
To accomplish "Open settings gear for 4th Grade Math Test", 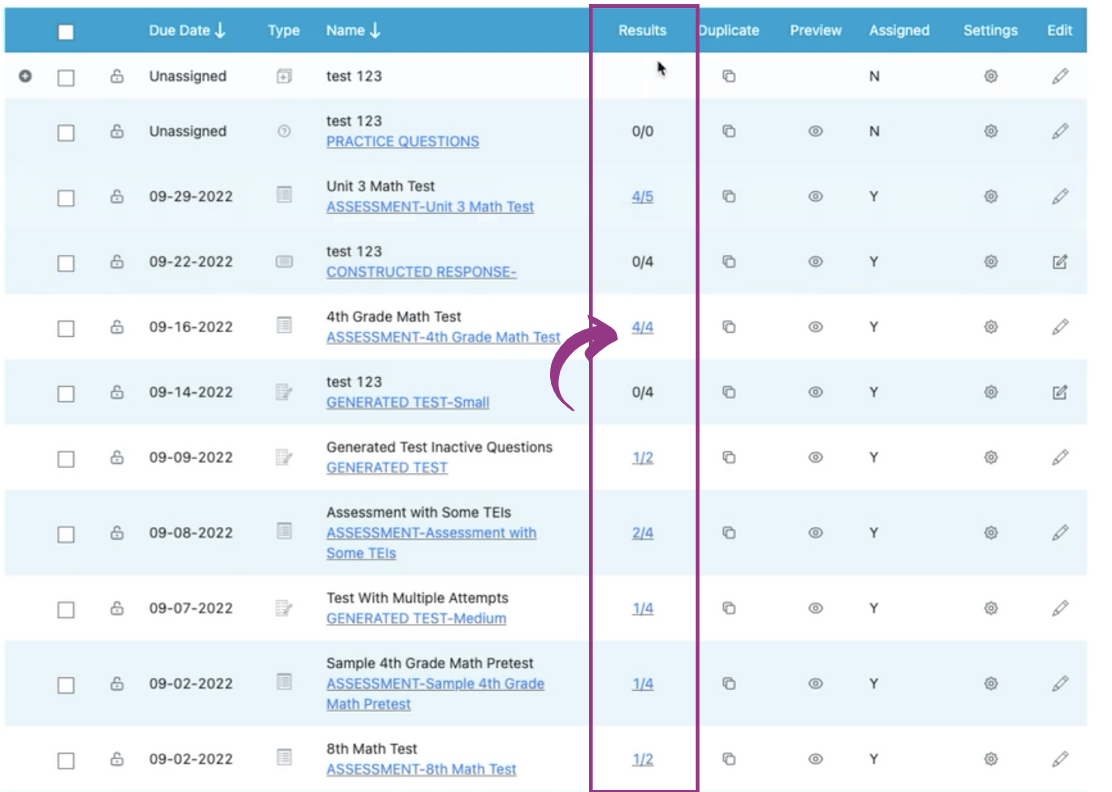I will pos(991,327).
